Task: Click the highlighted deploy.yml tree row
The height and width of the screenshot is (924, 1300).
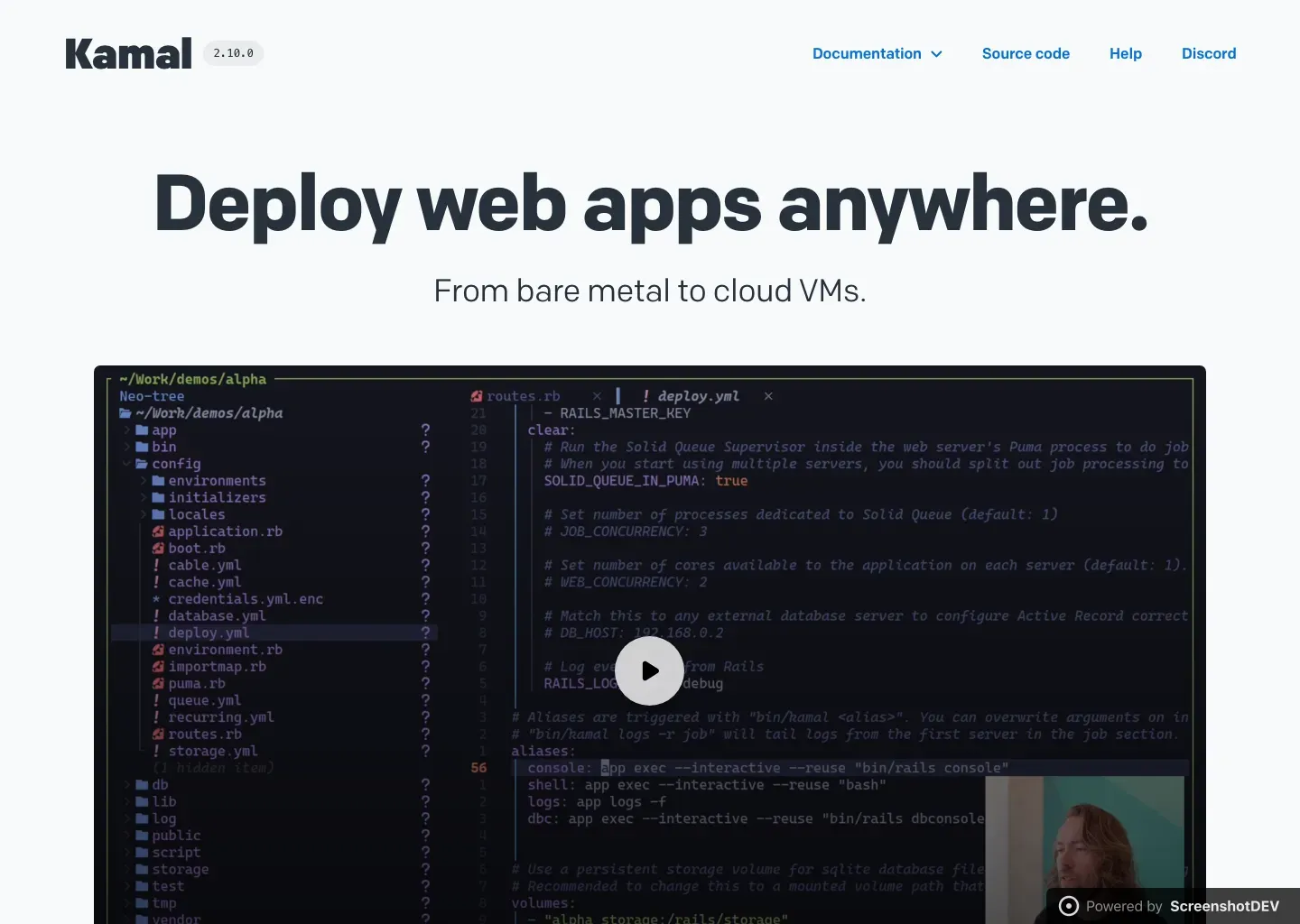Action: click(274, 633)
